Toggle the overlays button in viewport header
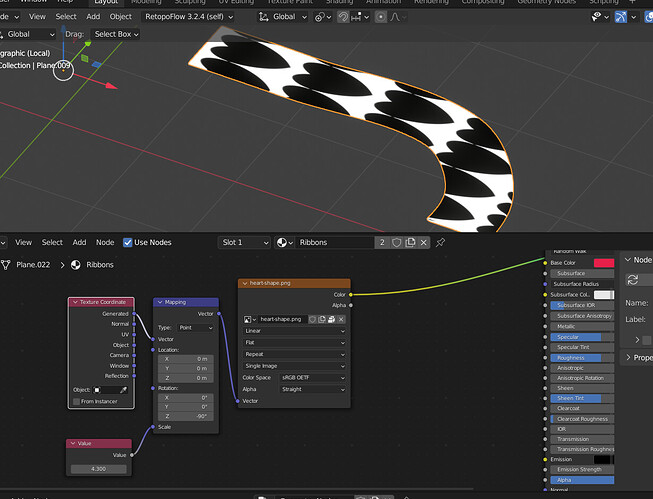 point(649,17)
